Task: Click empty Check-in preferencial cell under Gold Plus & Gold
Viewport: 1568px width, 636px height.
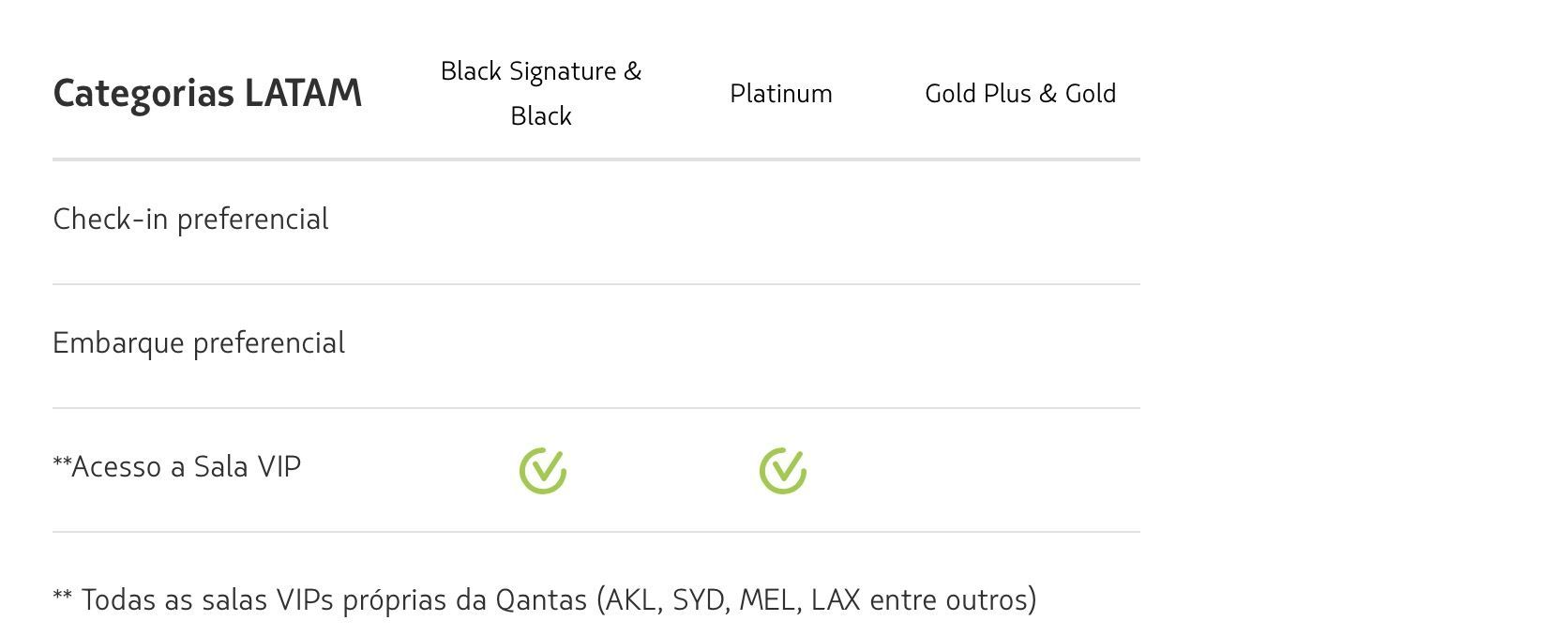Action: (x=1020, y=222)
